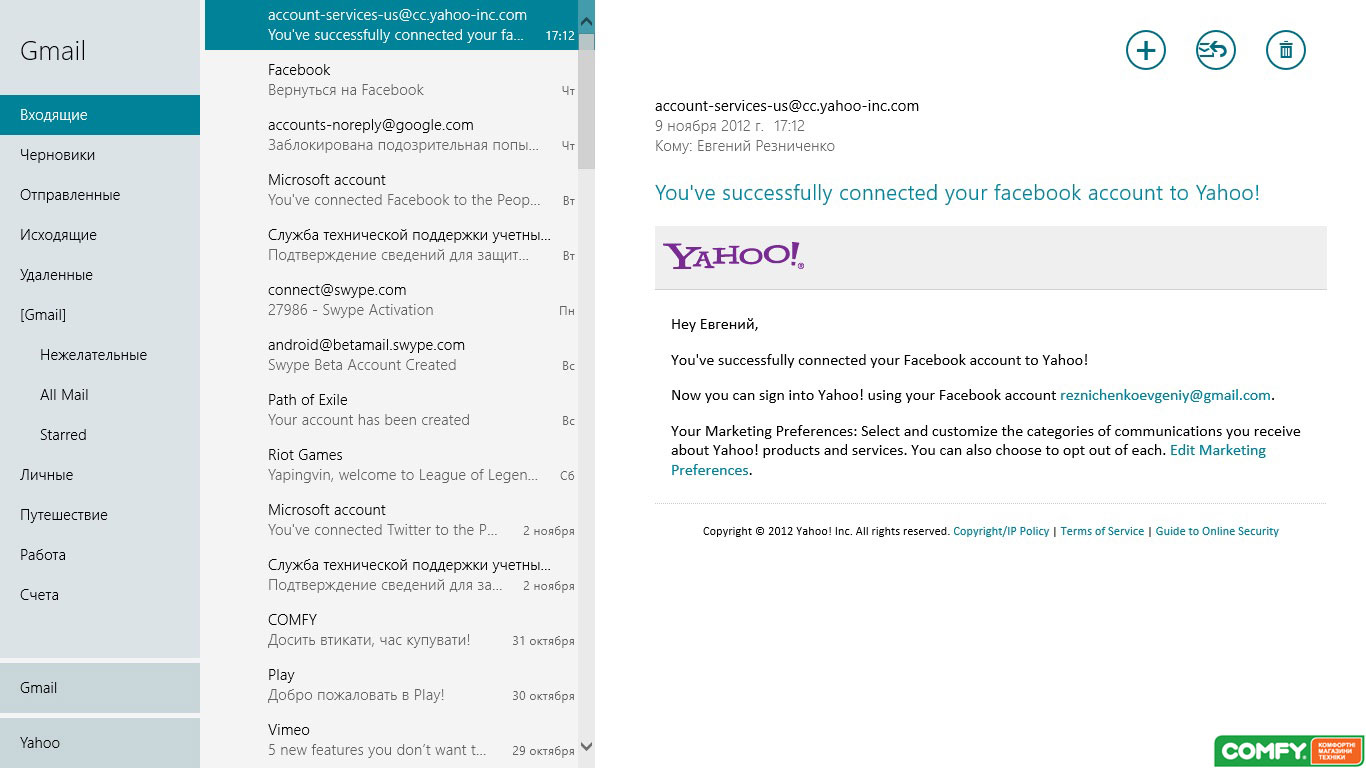This screenshot has width=1366, height=768.
Task: Open android@betamail.swype.com email
Action: pos(392,355)
